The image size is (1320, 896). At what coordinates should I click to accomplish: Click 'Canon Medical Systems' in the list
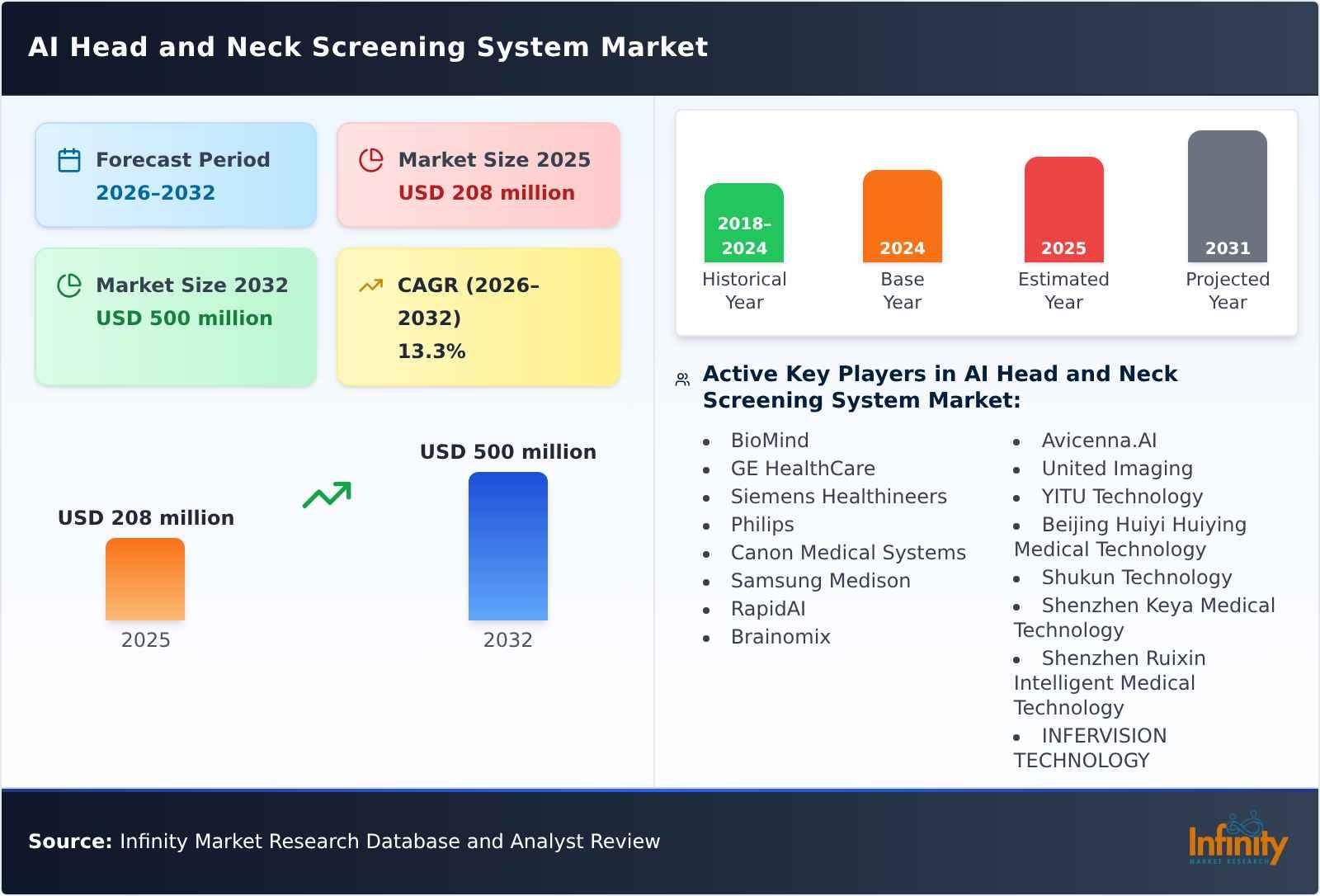[x=848, y=553]
